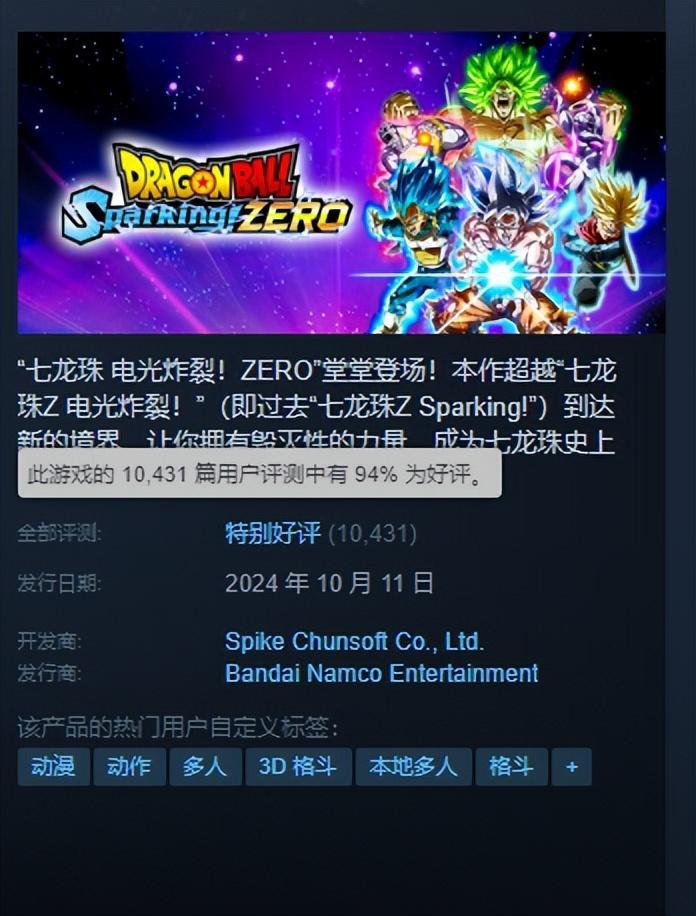696x916 pixels.
Task: Click the Dragon Ball Sparking ZERO banner image
Action: [x=341, y=183]
